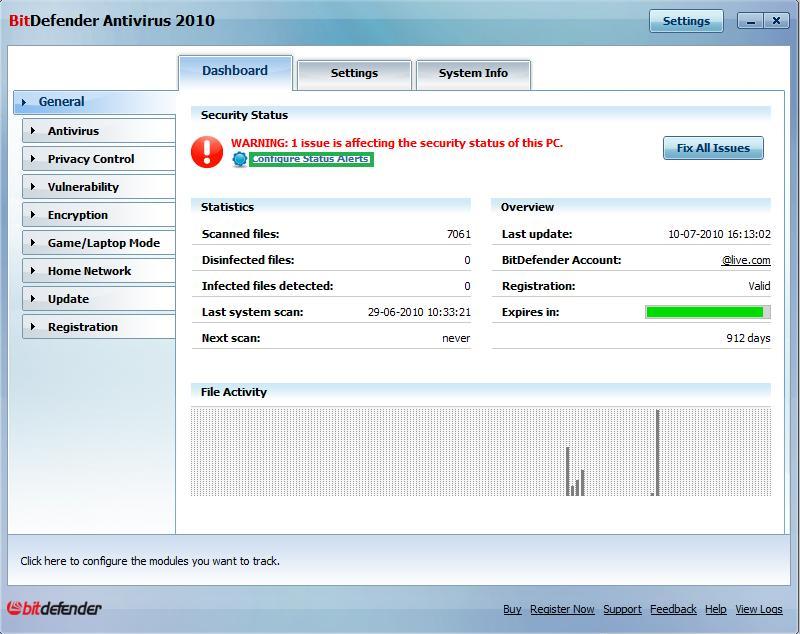The image size is (800, 634).
Task: Click the @live.com account link
Action: point(745,260)
